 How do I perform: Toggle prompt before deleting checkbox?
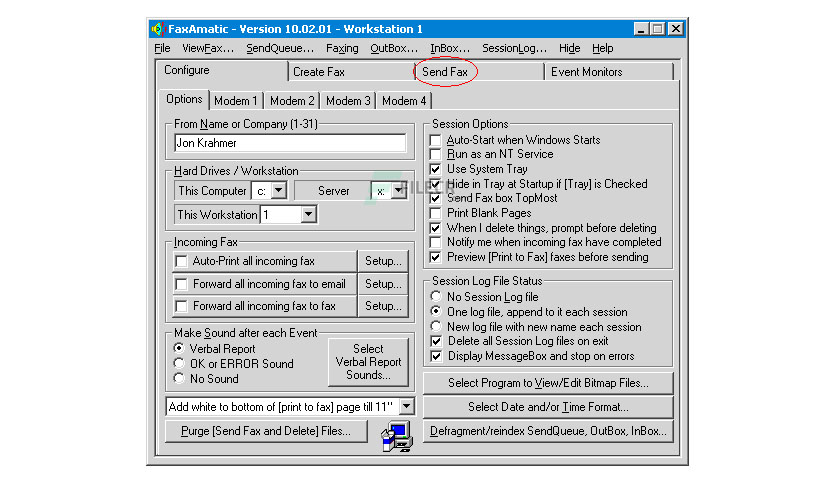436,228
